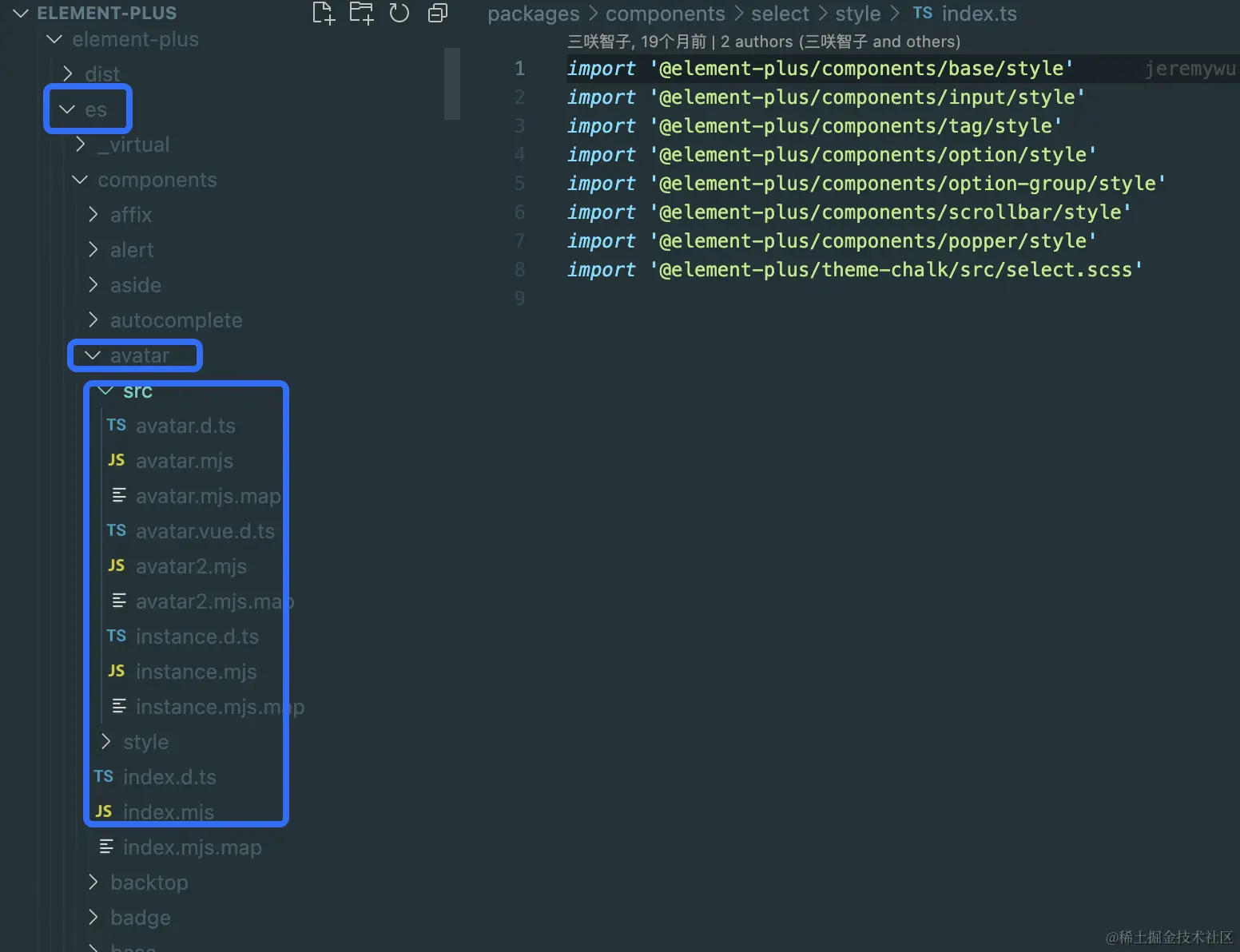Click the select.scss import path on line 8
The width and height of the screenshot is (1240, 952).
click(x=896, y=270)
